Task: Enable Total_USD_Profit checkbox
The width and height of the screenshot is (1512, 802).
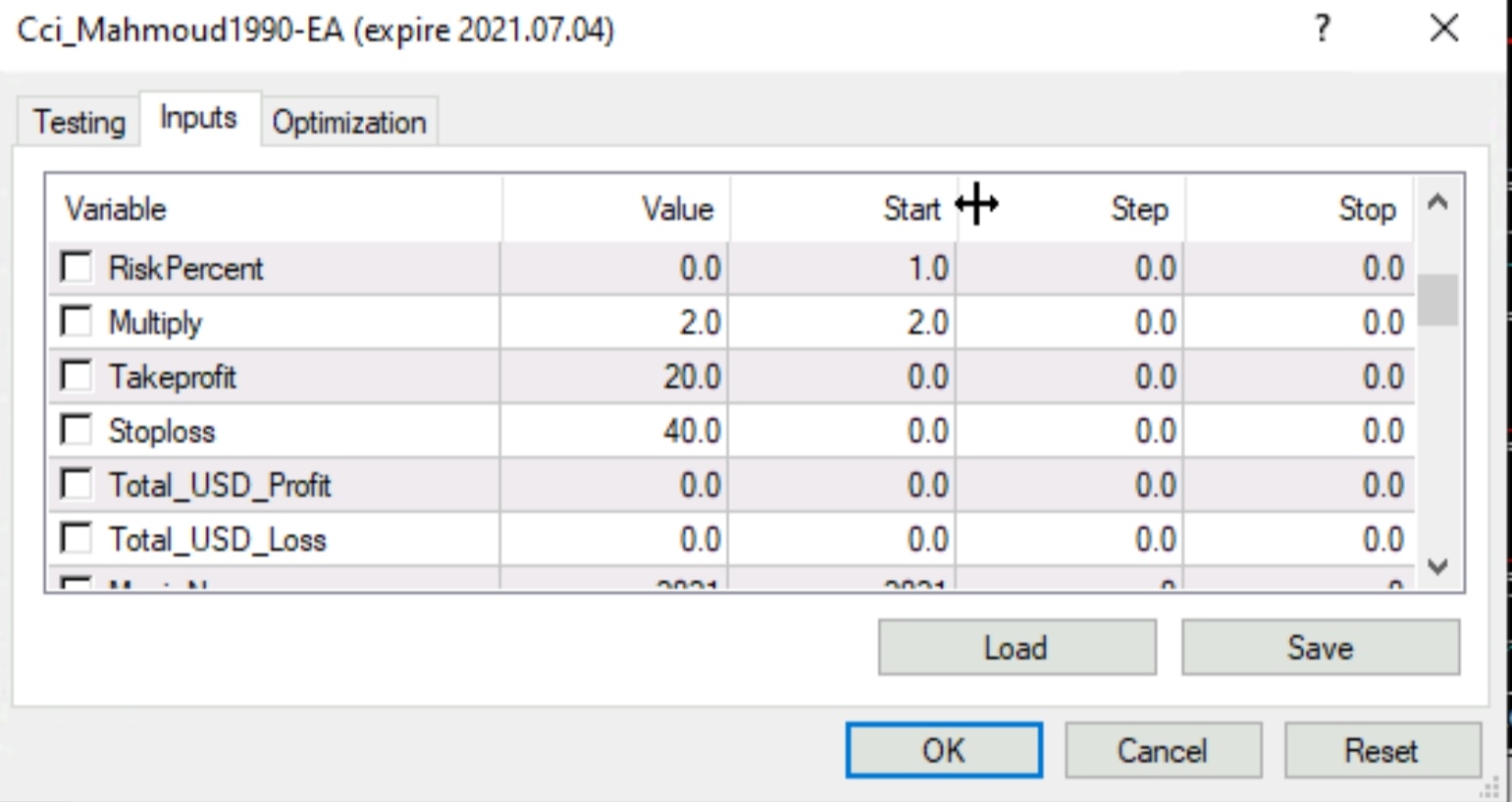Action: coord(77,484)
